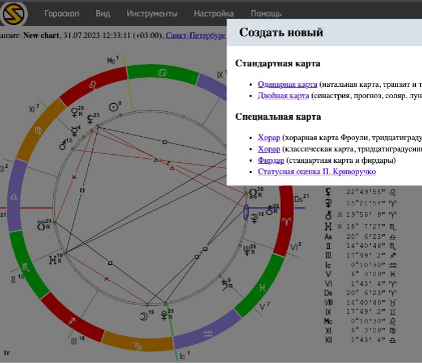This screenshot has width=422, height=364.
Task: Open the Гороскоп menu
Action: pos(62,14)
